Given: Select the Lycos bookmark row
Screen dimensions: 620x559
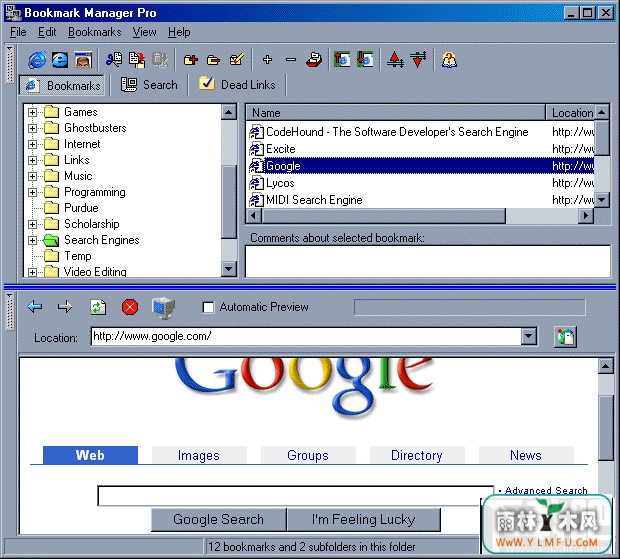Looking at the screenshot, I should click(x=421, y=183).
